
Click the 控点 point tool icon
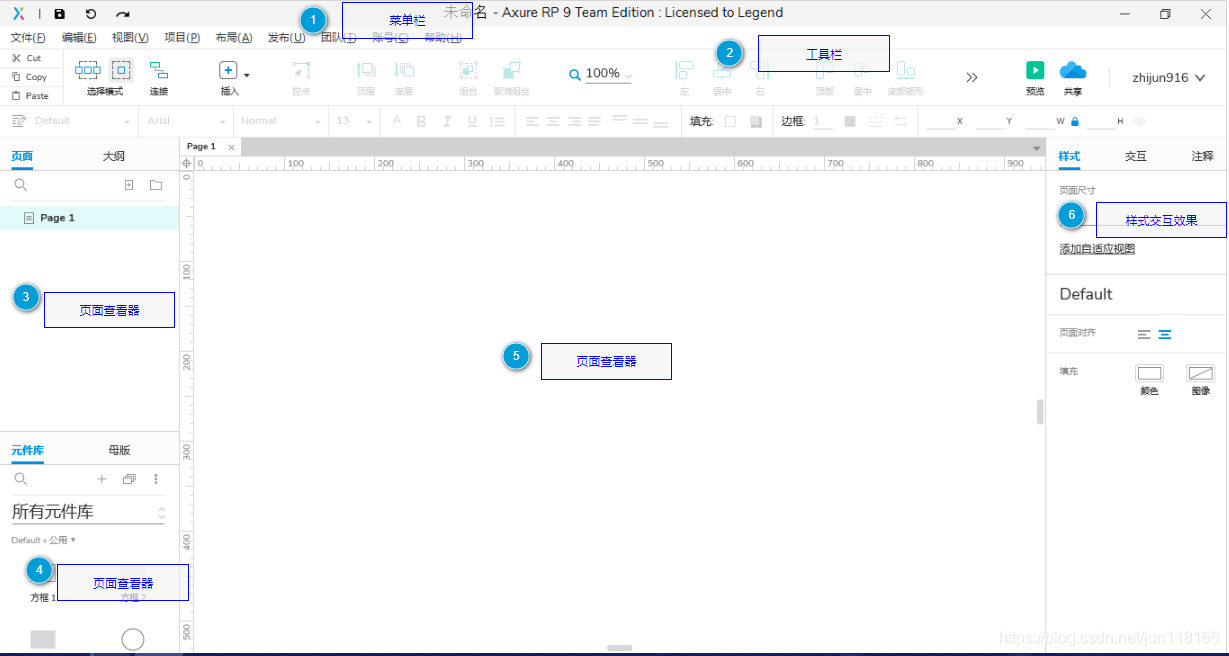pos(301,71)
